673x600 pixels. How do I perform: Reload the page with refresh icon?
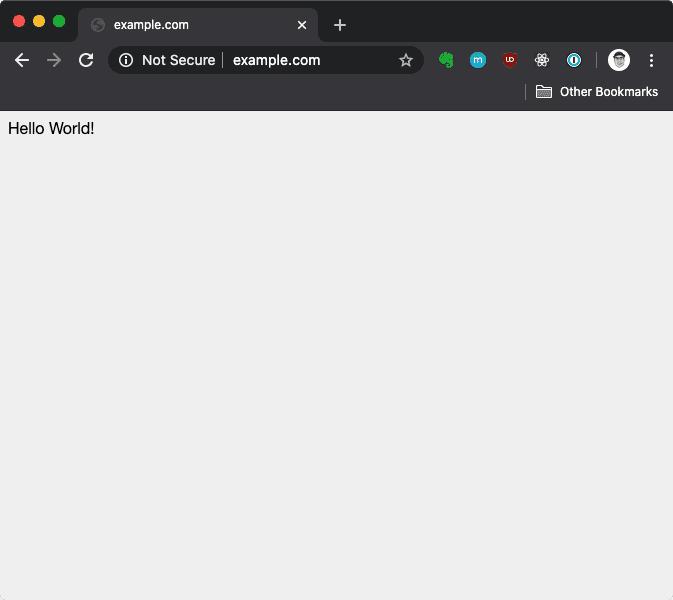(x=86, y=60)
